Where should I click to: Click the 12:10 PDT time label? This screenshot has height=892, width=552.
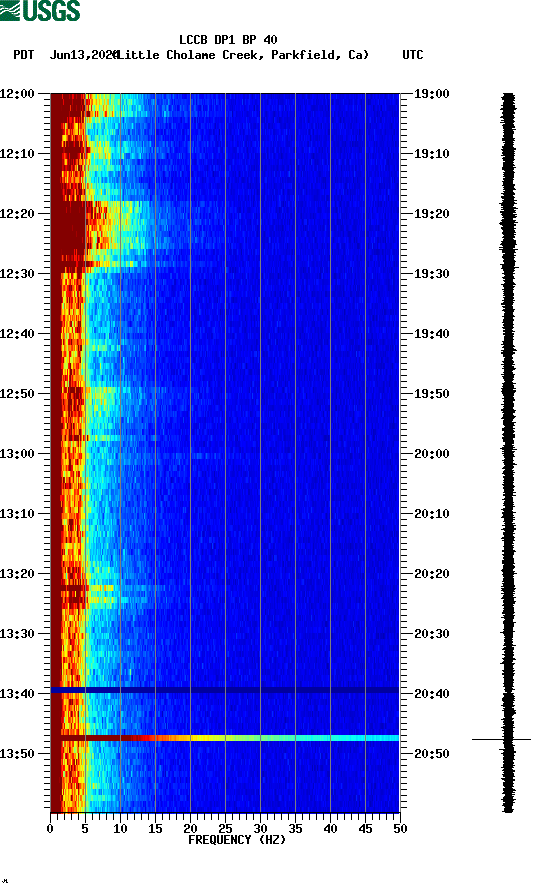18,154
